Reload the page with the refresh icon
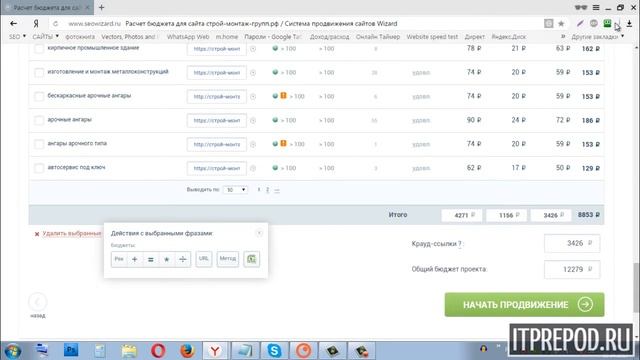 (x=56, y=24)
